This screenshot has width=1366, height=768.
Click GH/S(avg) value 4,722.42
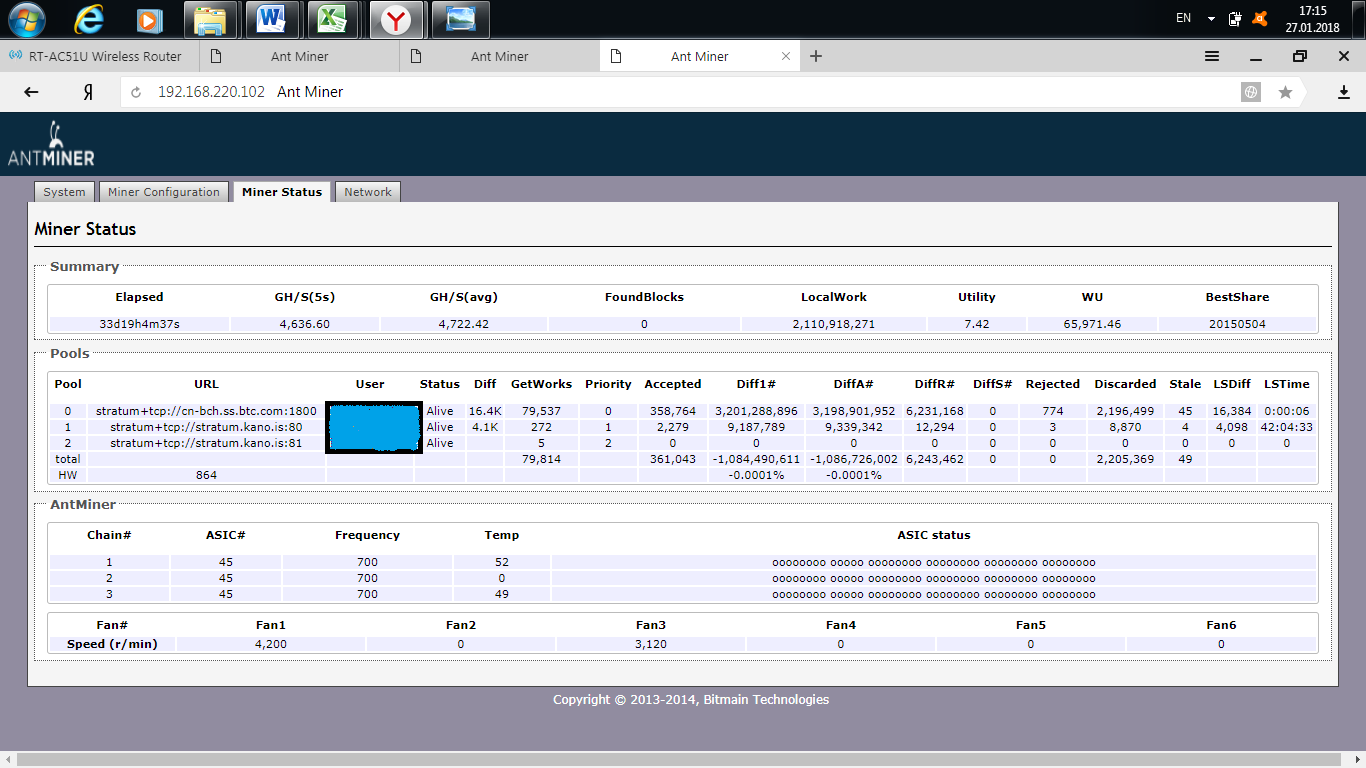click(463, 324)
